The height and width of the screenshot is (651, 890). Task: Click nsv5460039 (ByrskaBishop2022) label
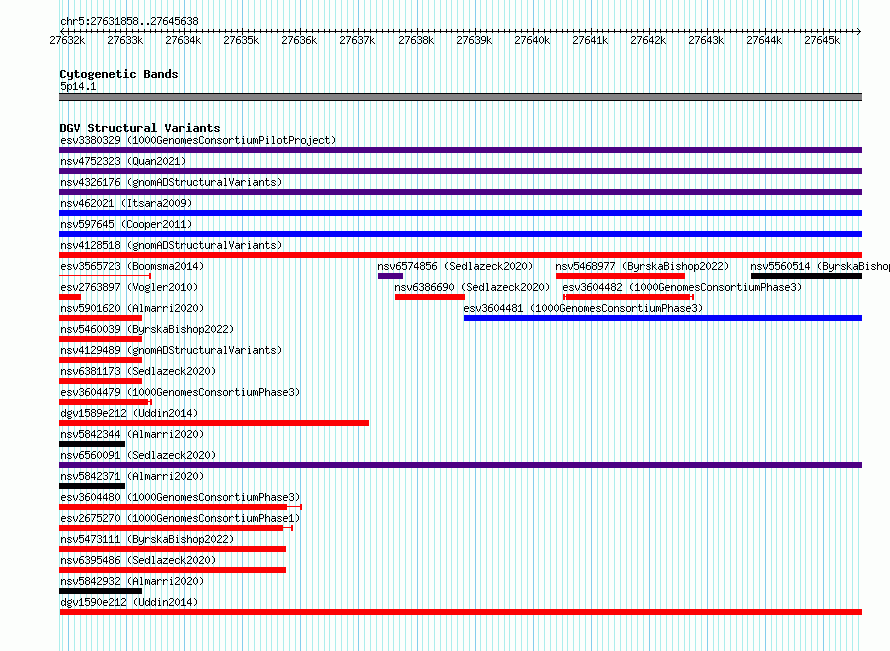(147, 329)
